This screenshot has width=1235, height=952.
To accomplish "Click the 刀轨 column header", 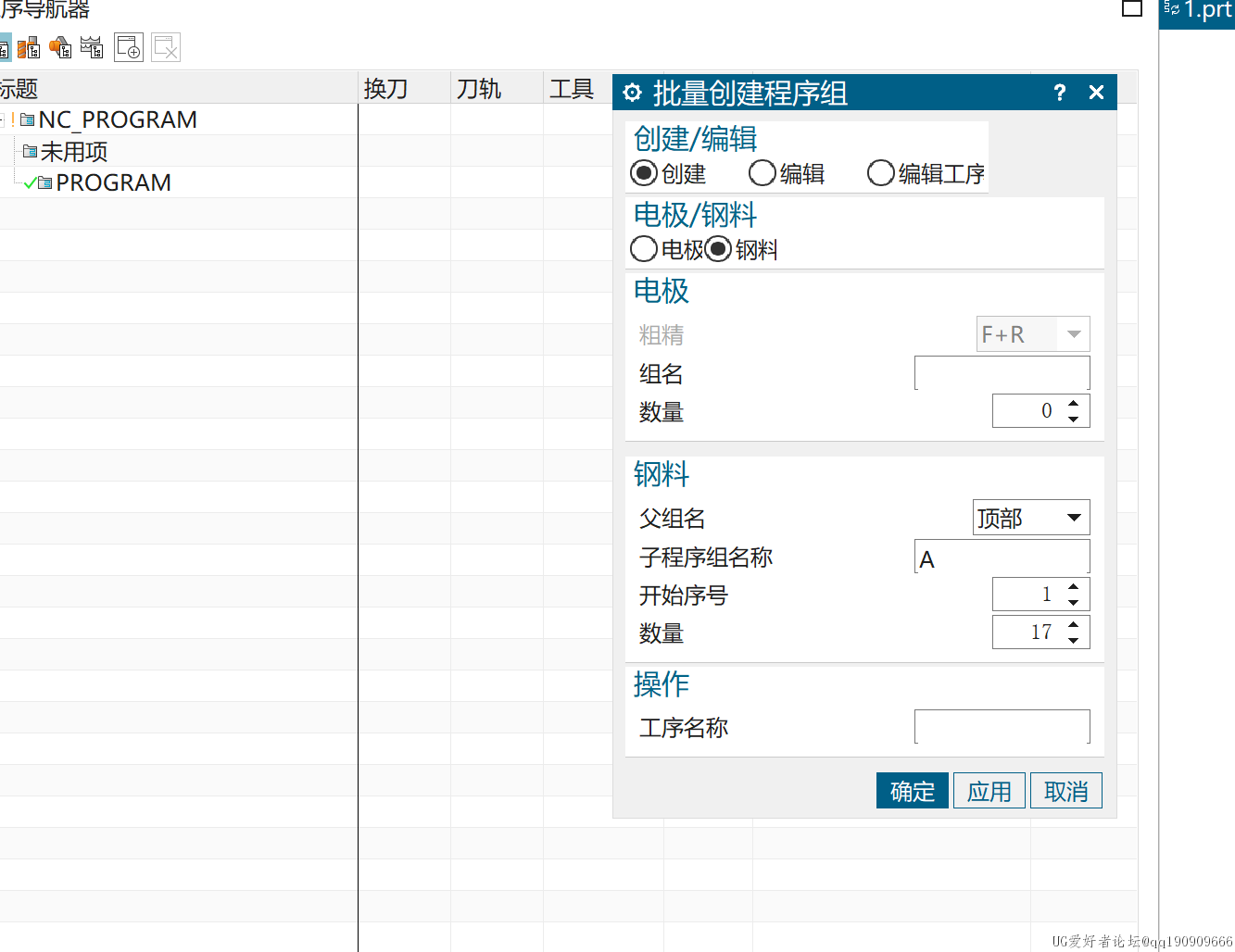I will tap(497, 89).
